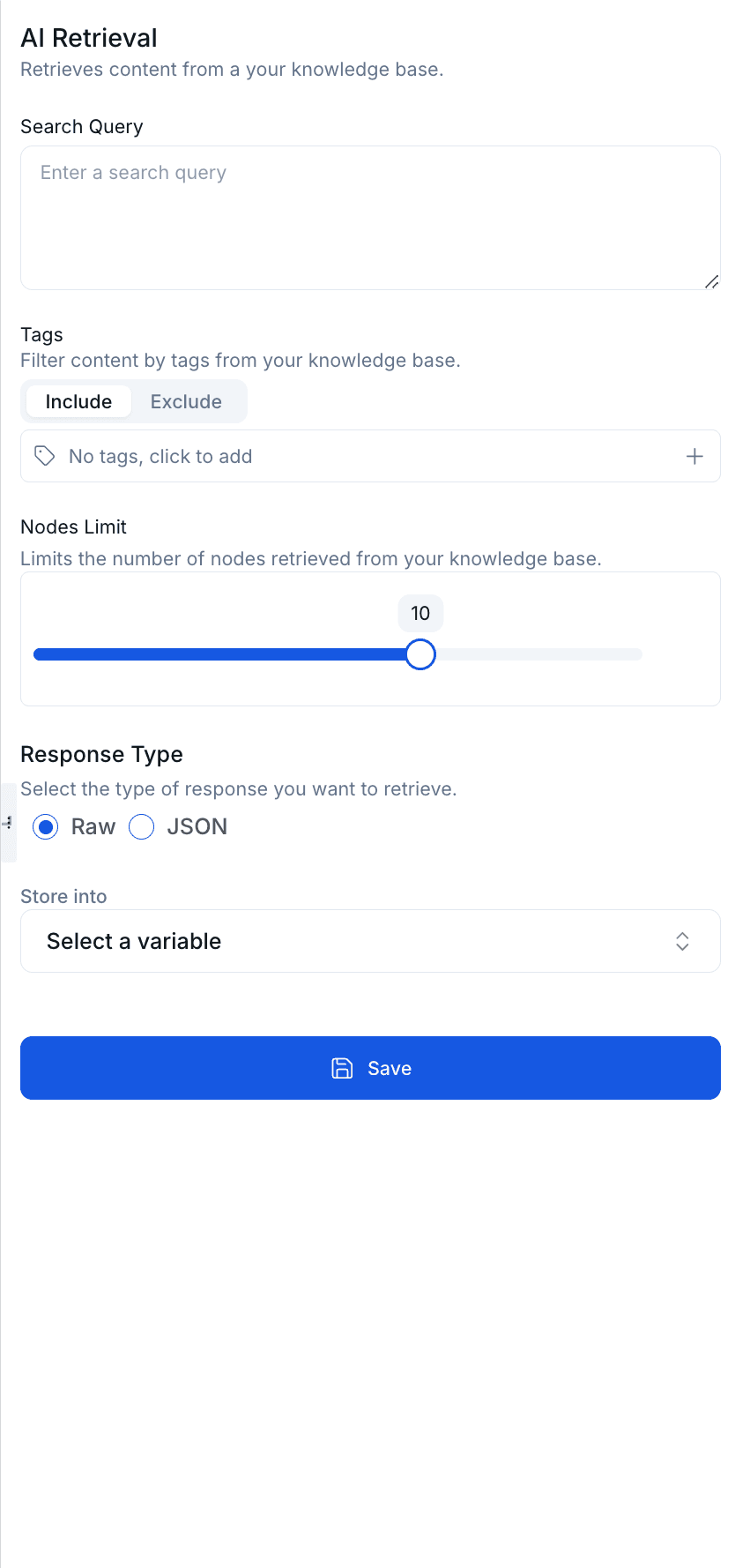Click the panel resize handle on left edge
The height and width of the screenshot is (1568, 735).
7,822
